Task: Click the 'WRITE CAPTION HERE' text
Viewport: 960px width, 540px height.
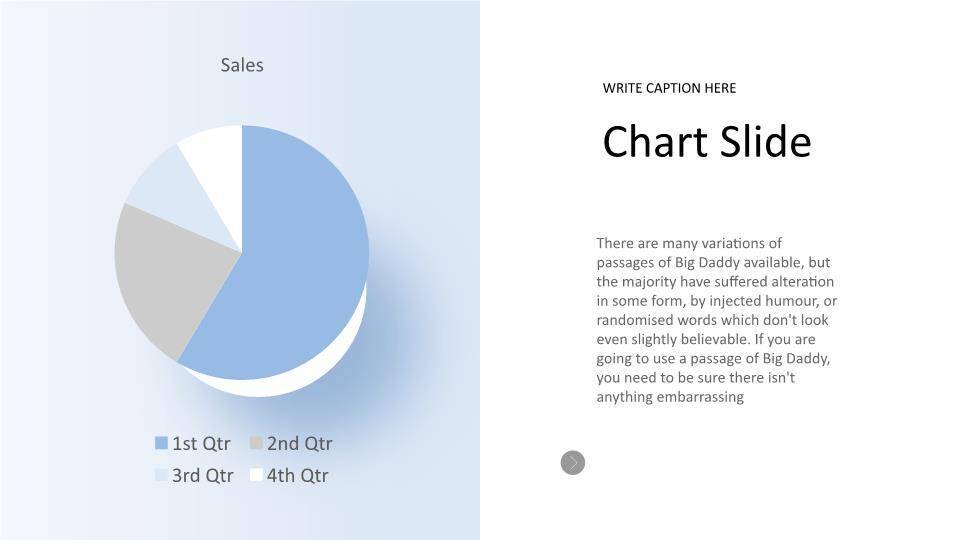Action: 669,88
